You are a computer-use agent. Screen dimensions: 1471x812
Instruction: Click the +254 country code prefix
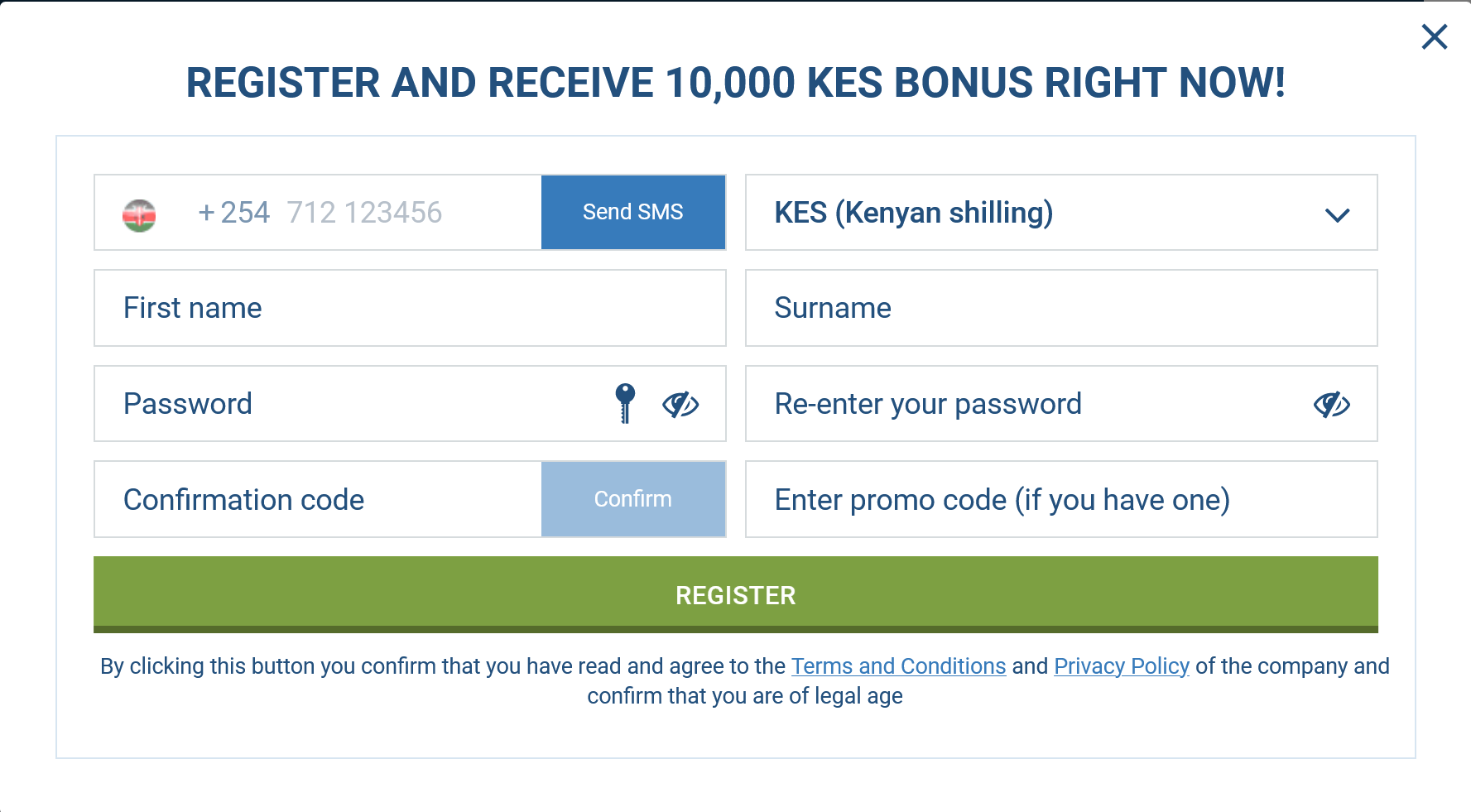pos(234,213)
